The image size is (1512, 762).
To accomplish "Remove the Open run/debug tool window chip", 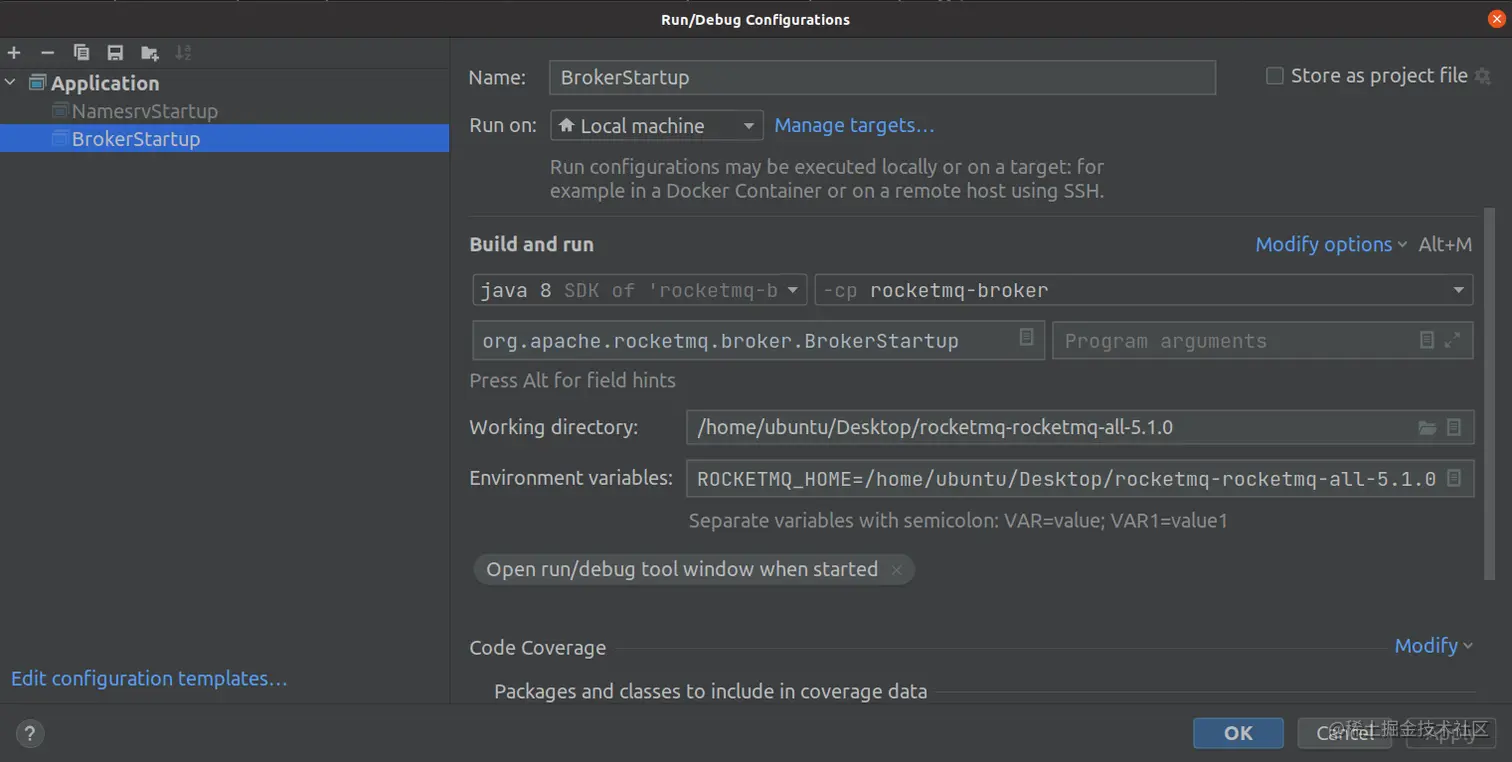I will [896, 570].
